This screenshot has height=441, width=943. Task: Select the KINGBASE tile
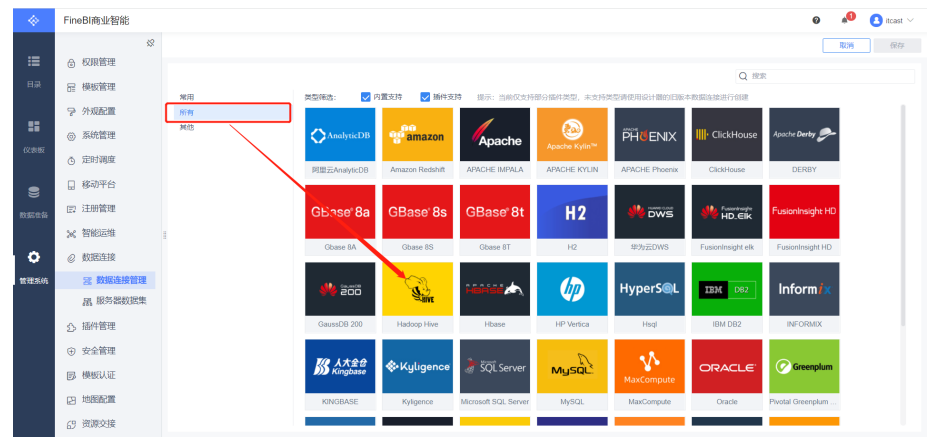click(x=340, y=375)
